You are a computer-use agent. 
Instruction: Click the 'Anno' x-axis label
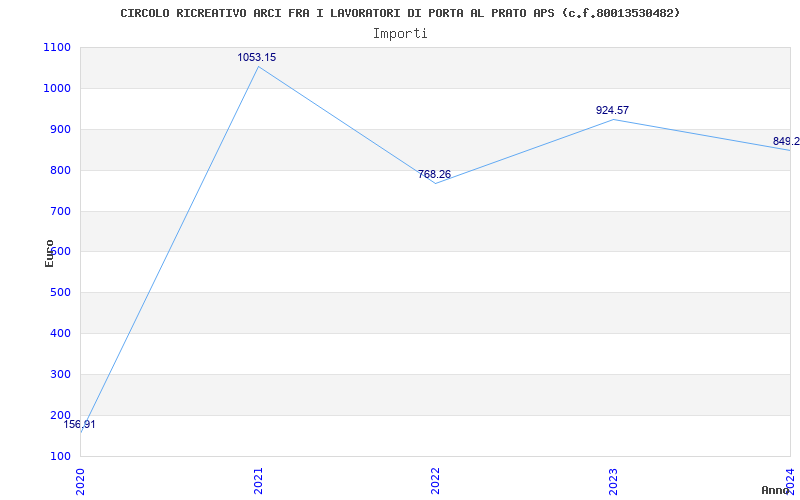776,490
